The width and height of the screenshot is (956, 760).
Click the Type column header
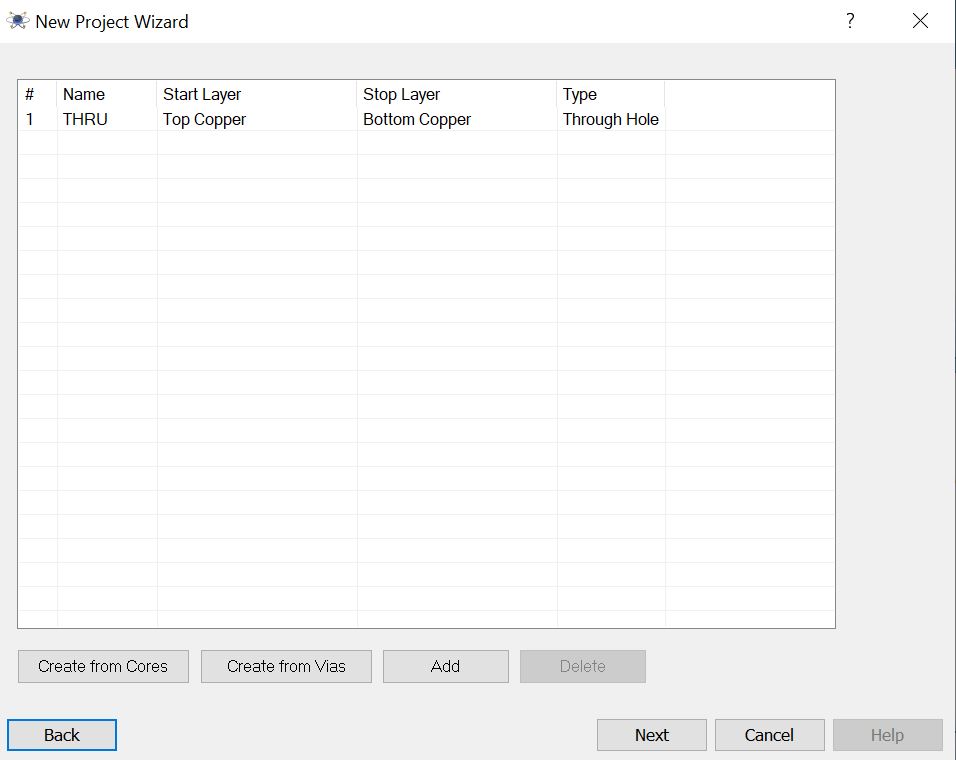click(x=580, y=94)
